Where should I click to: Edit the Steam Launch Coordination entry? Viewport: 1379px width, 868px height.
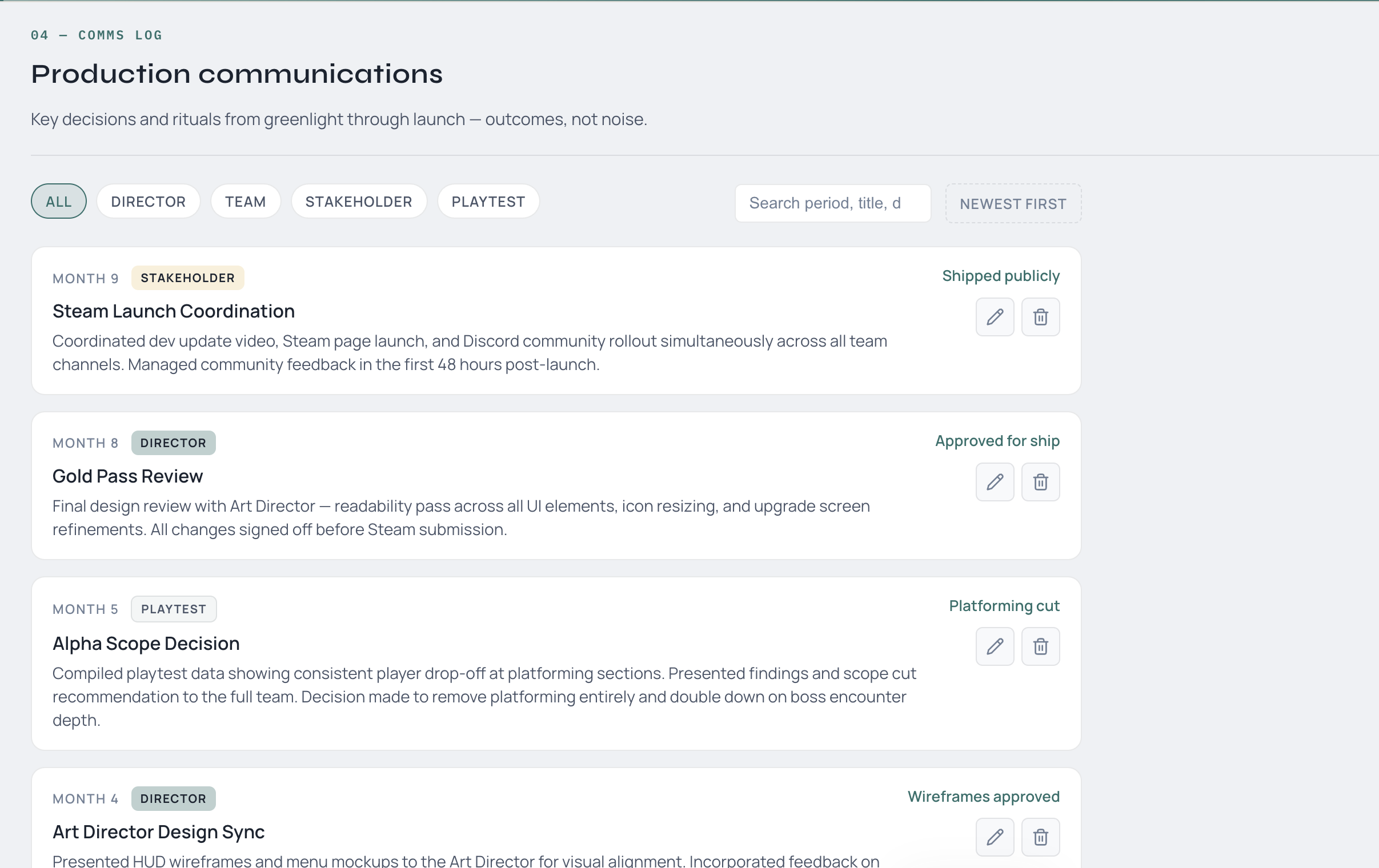coord(995,316)
